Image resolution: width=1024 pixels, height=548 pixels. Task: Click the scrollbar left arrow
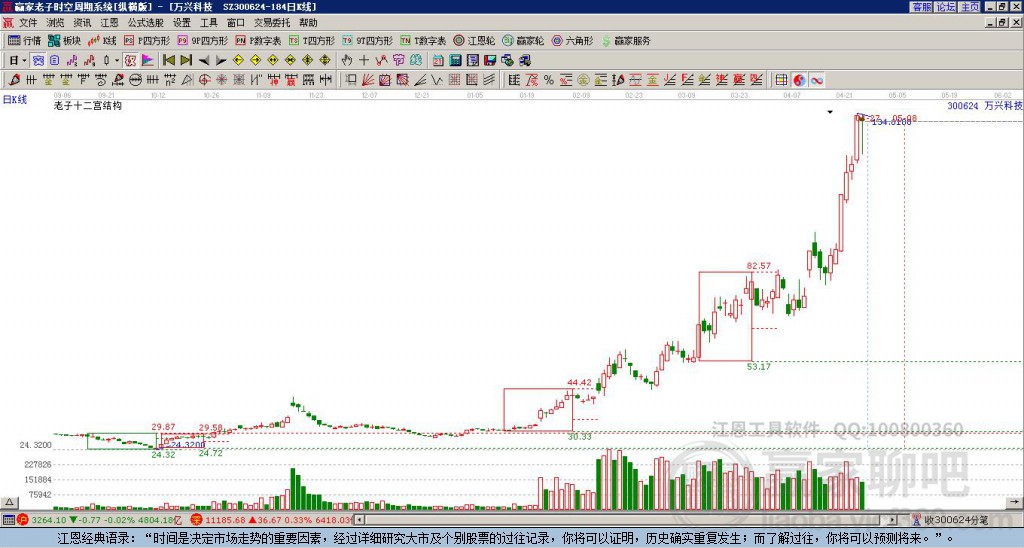coord(359,520)
